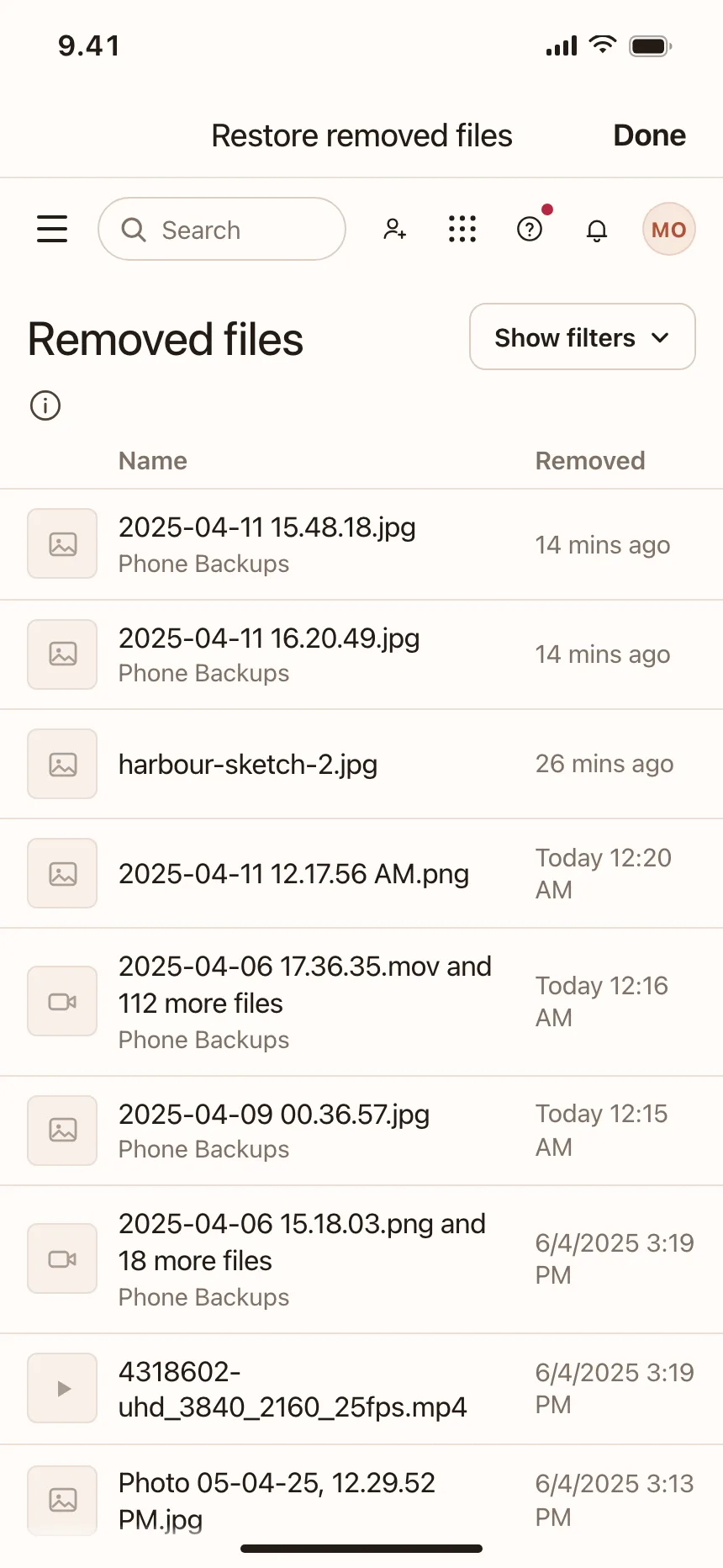Select 2025-04-11 12.17.56 AM.png file
This screenshot has width=723, height=1568.
(x=361, y=873)
